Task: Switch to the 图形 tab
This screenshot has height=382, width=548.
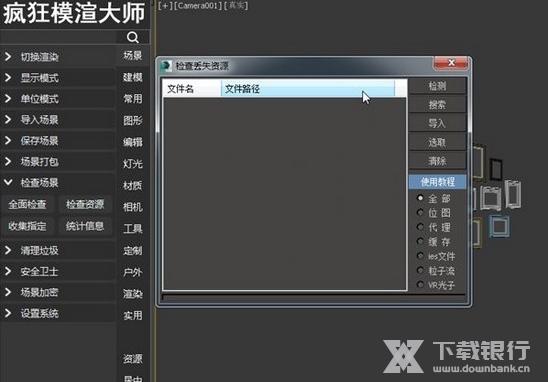Action: click(133, 121)
